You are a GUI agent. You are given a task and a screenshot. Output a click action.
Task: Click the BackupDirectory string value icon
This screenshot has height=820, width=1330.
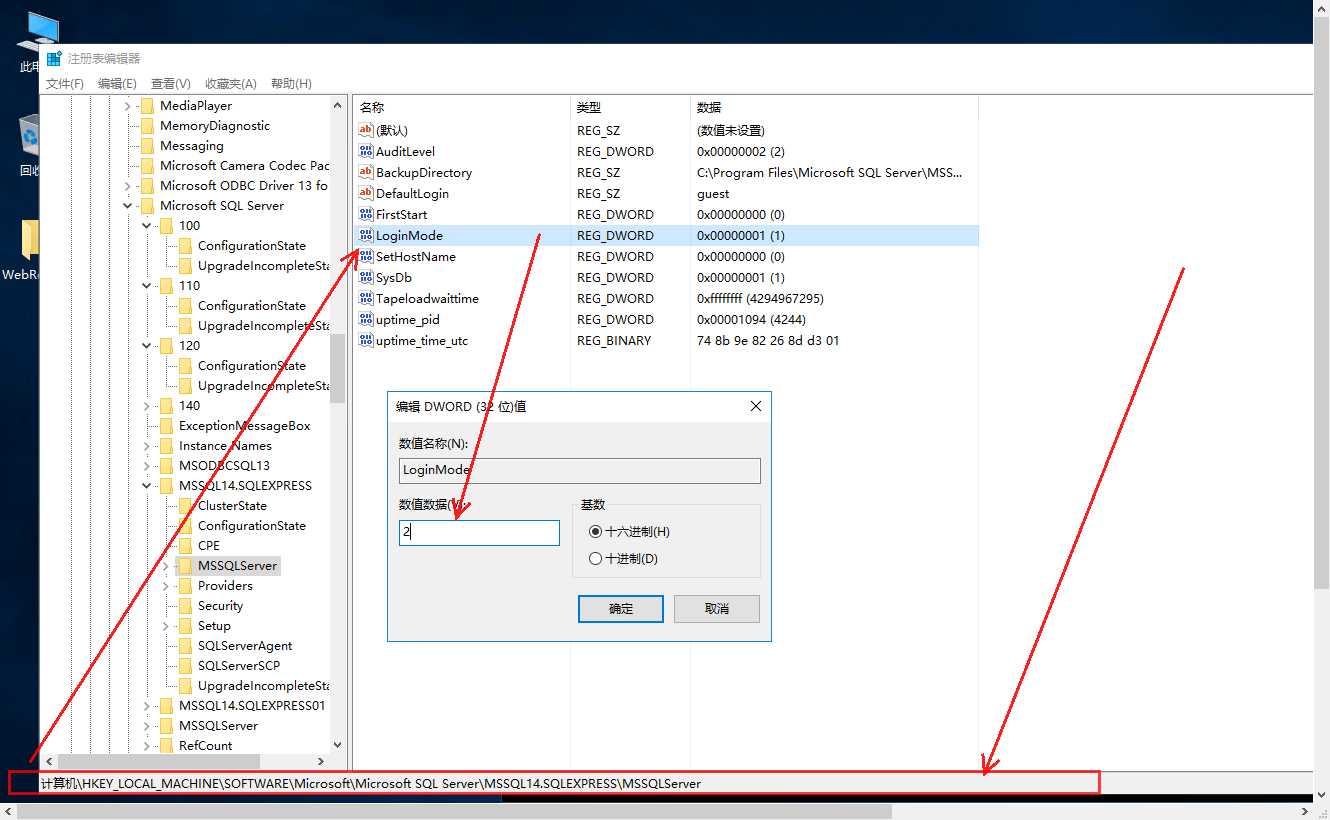366,172
